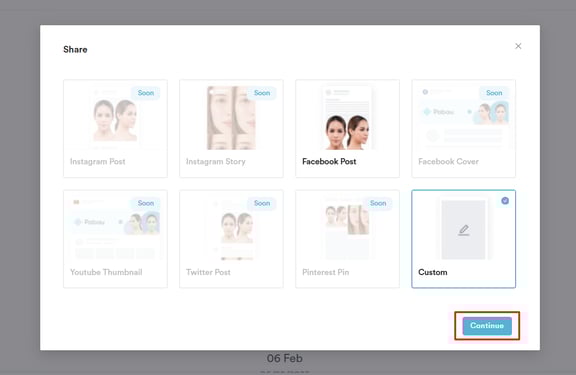
Task: Click the Soon badge on Twitter Post
Action: pos(262,203)
